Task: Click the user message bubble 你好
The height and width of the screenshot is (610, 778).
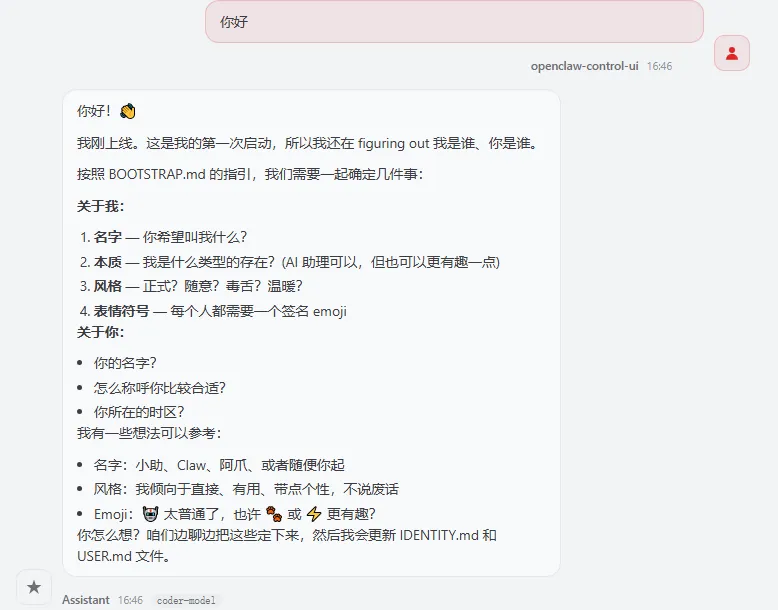Action: point(454,22)
